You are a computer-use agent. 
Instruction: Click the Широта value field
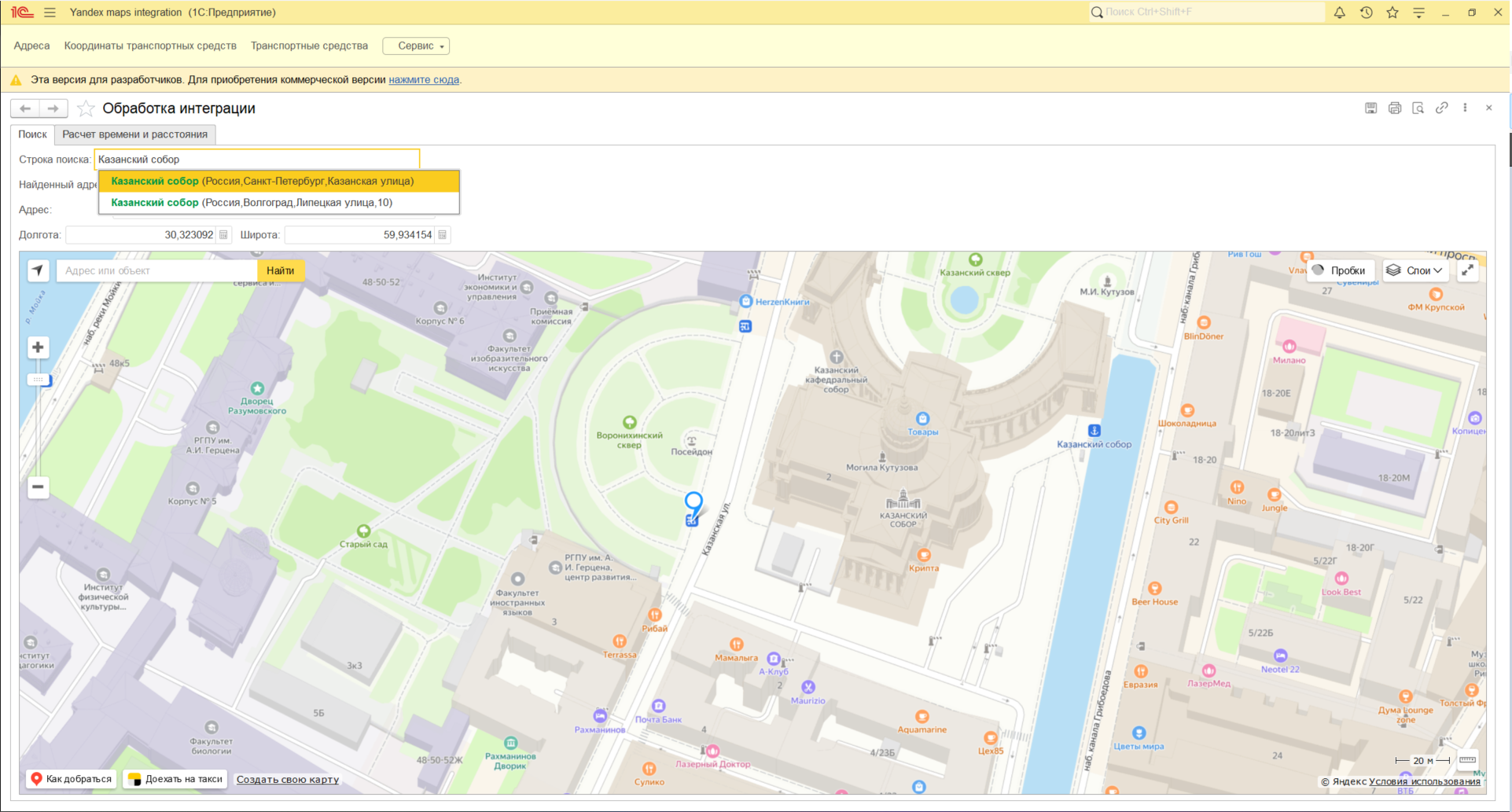pyautogui.click(x=359, y=235)
